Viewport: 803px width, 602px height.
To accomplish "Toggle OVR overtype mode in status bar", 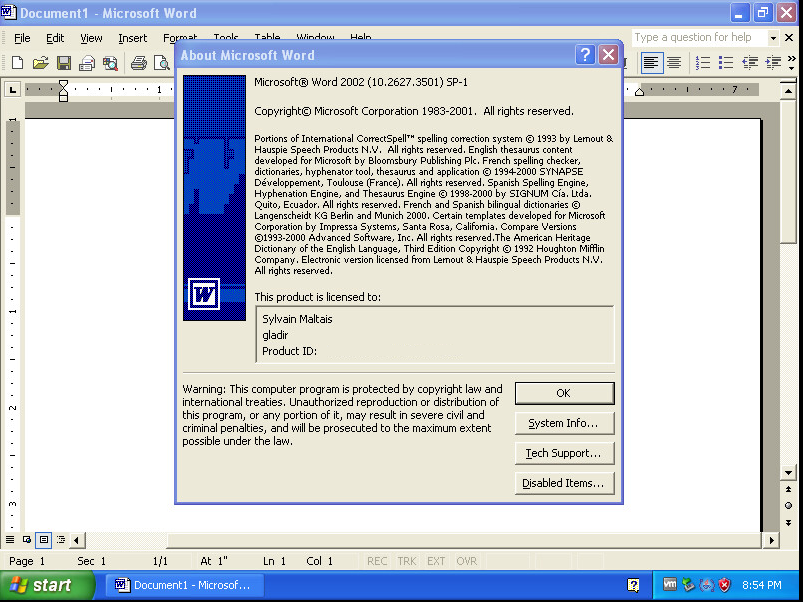I will [x=467, y=561].
